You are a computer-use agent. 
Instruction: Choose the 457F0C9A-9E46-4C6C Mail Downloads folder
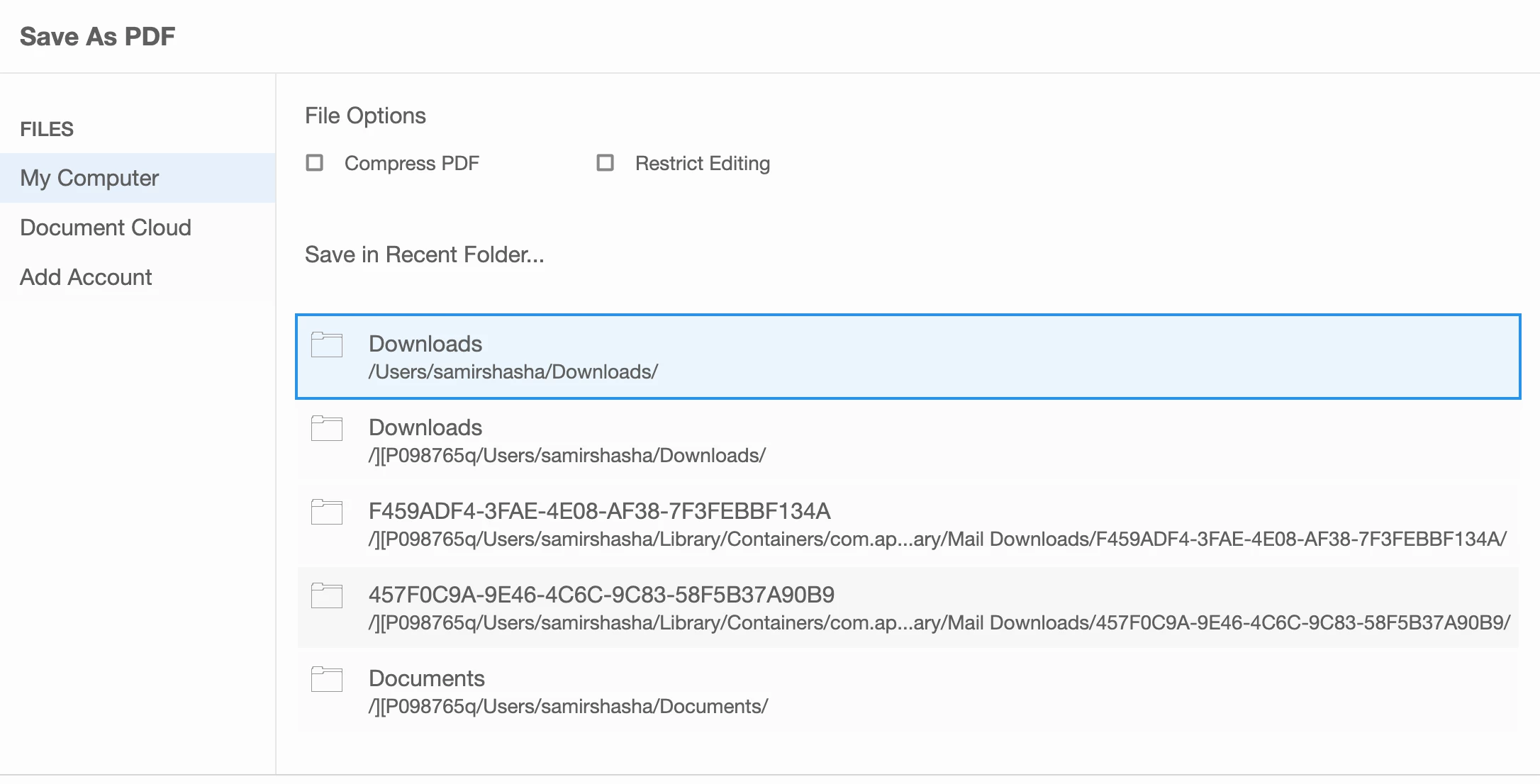click(x=908, y=607)
